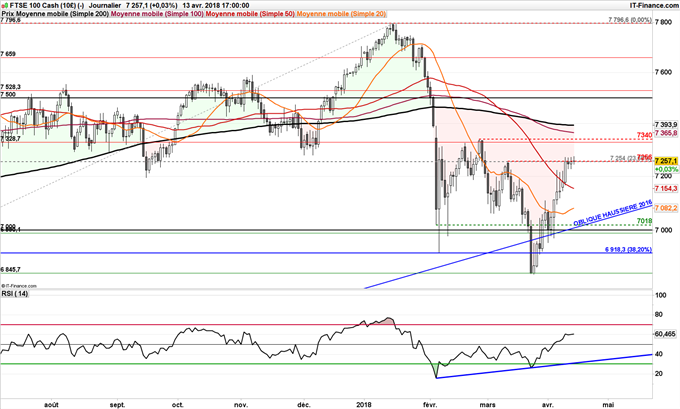The height and width of the screenshot is (409, 680).
Task: Click the 7 500 level label on left
Action: click(8, 94)
